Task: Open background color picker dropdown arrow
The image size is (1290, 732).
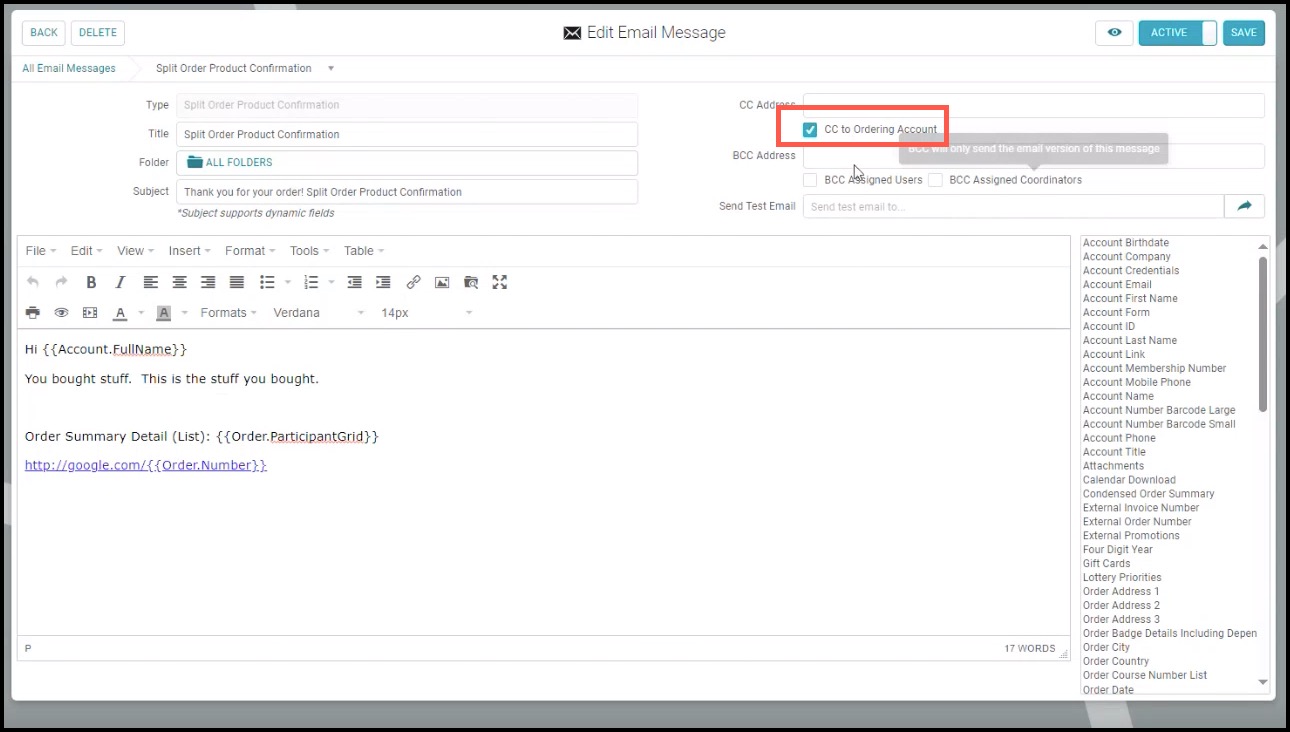Action: 185,313
